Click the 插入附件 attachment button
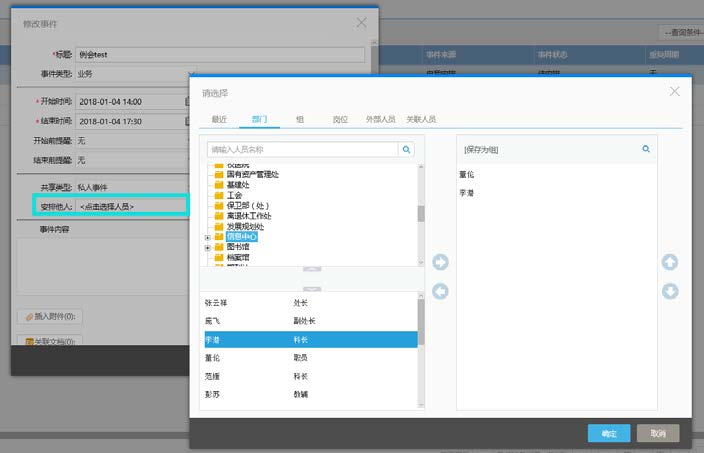704x453 pixels. point(51,317)
